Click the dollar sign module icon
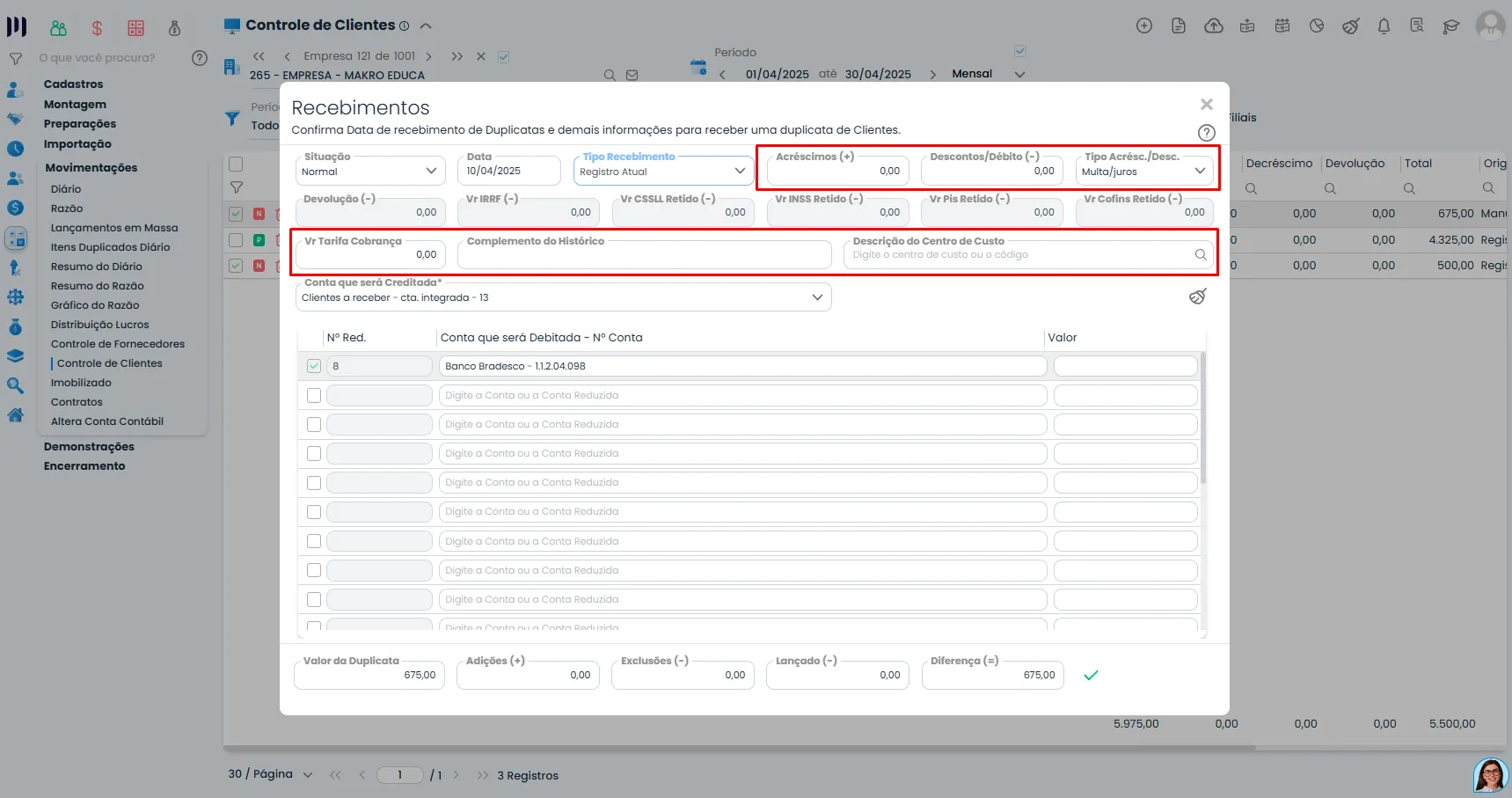This screenshot has height=798, width=1512. [97, 28]
